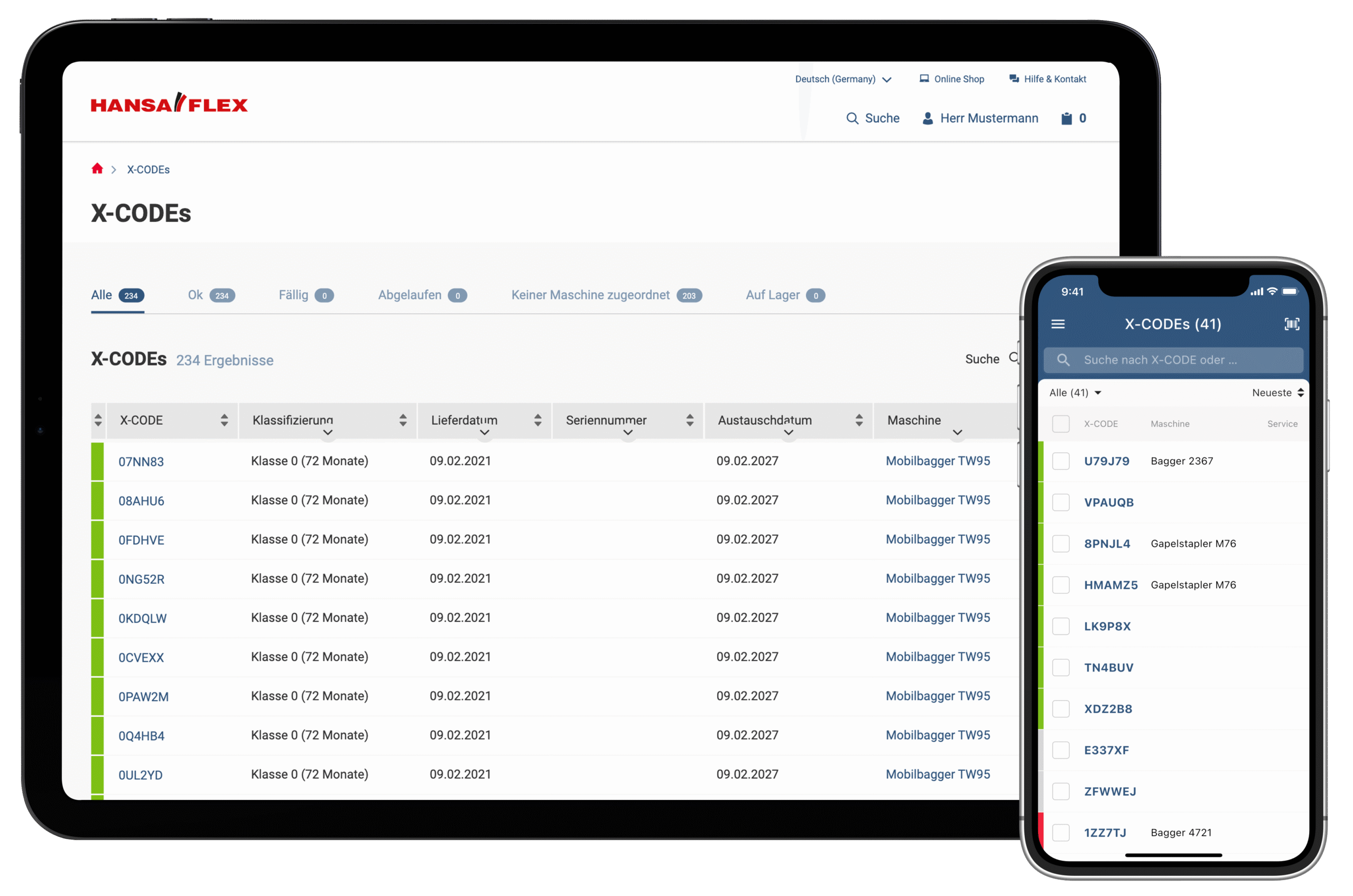Open the Neueste sort selector
1353x896 pixels.
pyautogui.click(x=1277, y=393)
